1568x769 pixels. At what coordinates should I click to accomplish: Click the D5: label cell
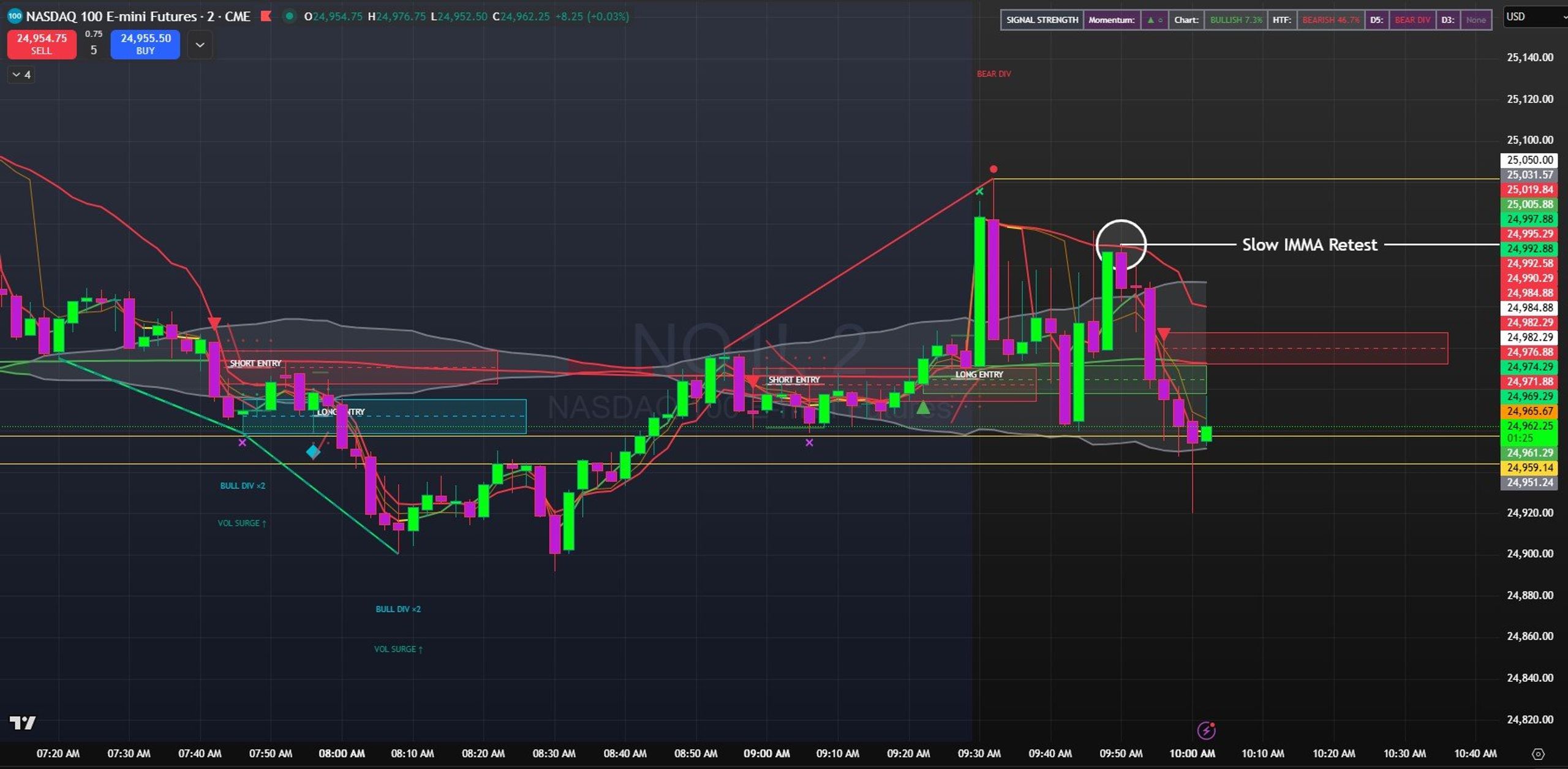(1377, 20)
